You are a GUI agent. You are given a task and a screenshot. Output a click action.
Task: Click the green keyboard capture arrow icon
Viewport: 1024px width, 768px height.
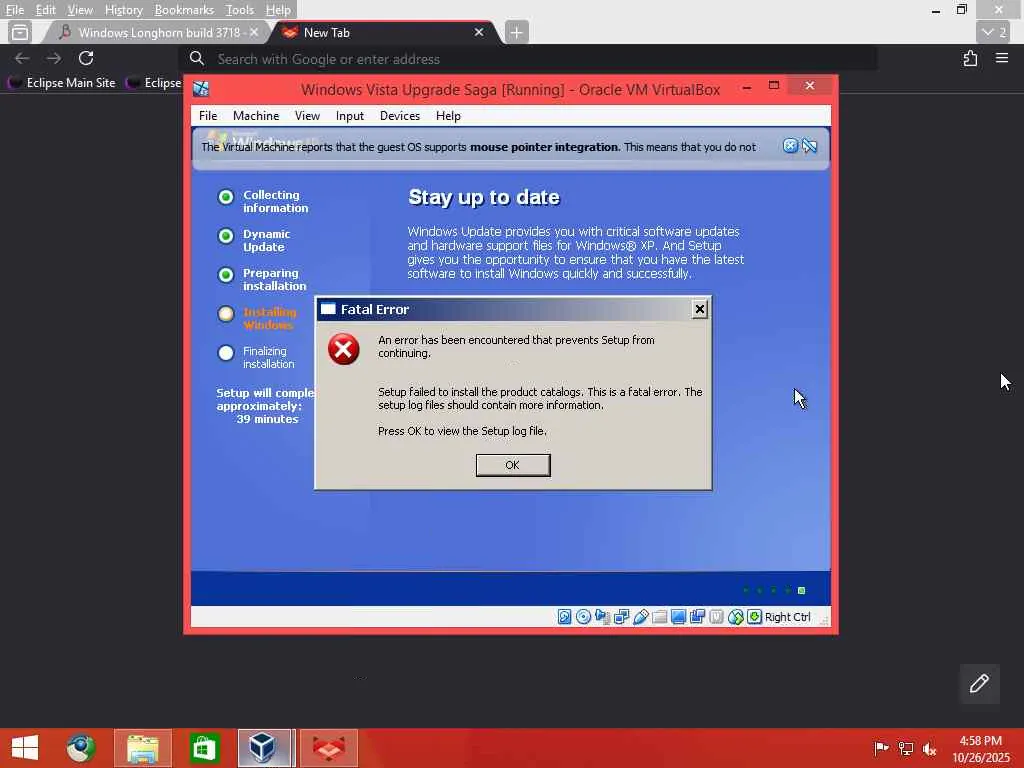[x=754, y=616]
